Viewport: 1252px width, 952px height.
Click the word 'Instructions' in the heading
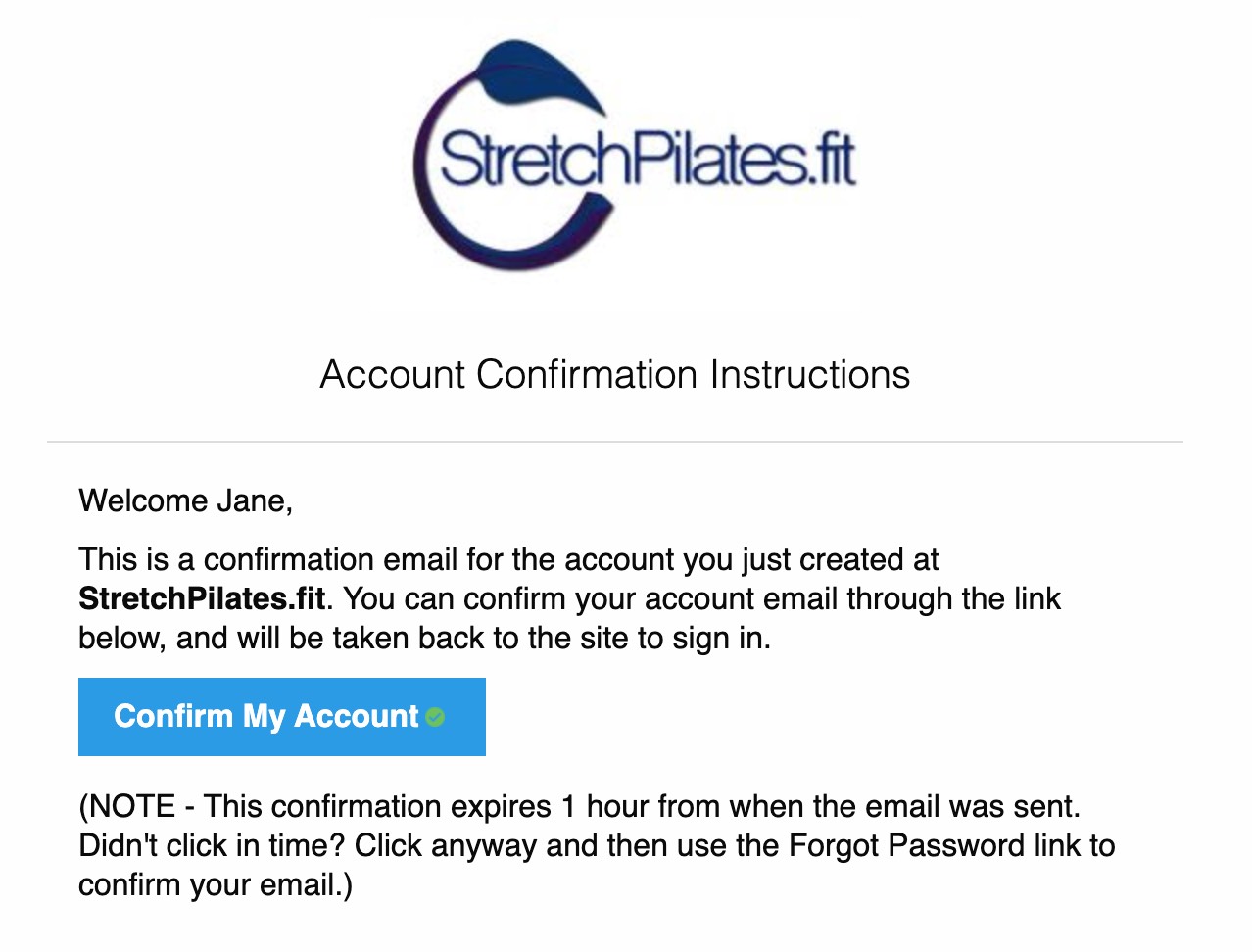click(x=810, y=374)
